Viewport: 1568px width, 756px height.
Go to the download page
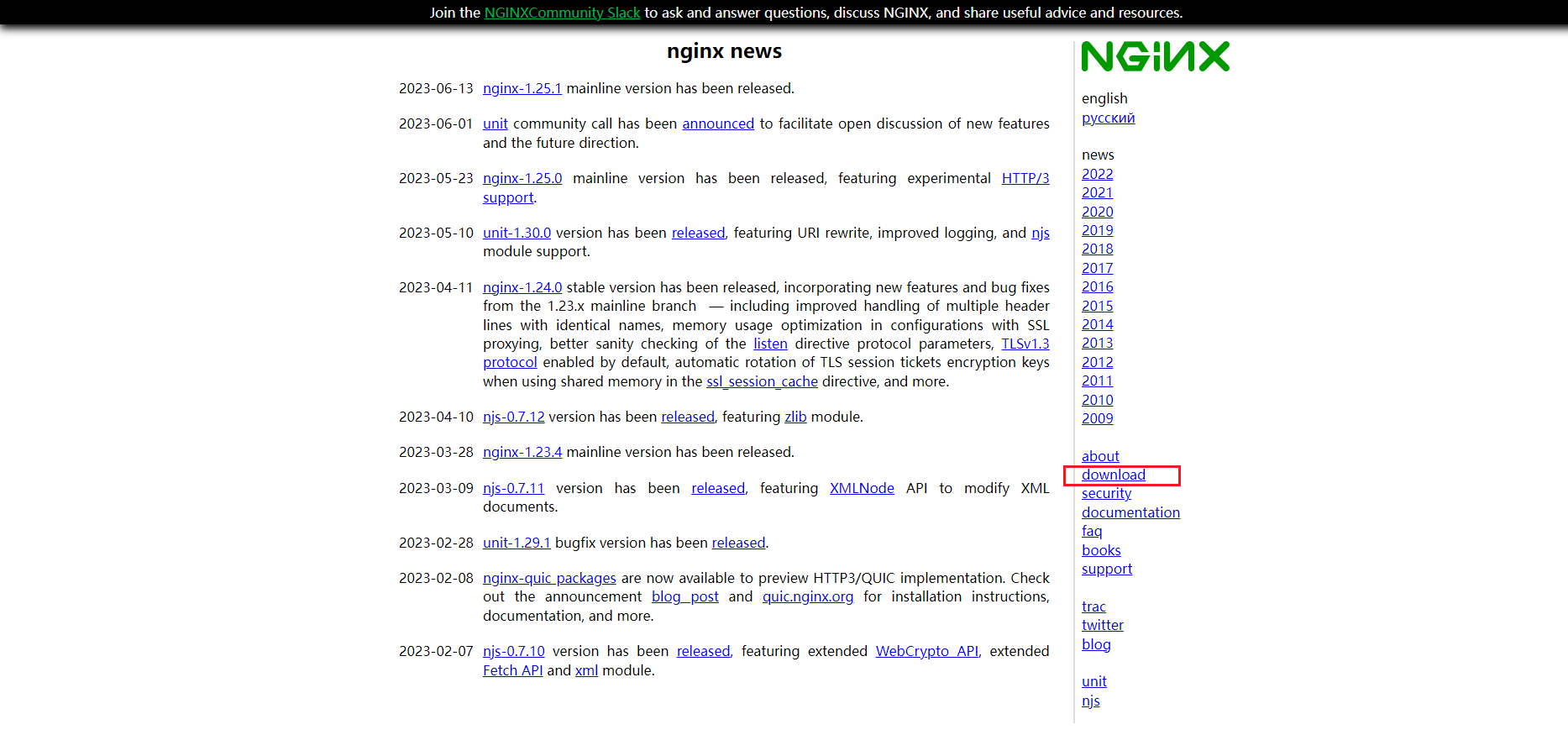tap(1113, 475)
